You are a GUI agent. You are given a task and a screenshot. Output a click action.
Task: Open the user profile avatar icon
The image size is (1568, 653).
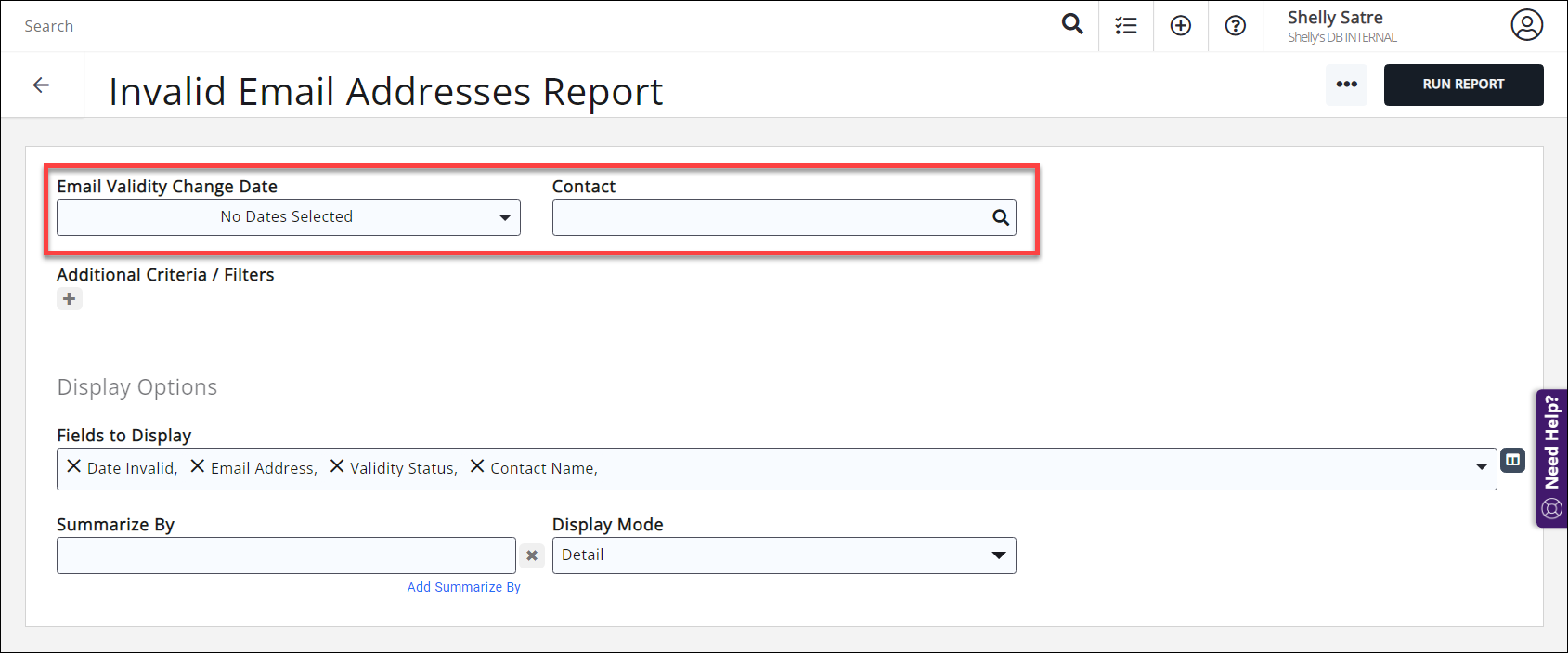point(1526,25)
